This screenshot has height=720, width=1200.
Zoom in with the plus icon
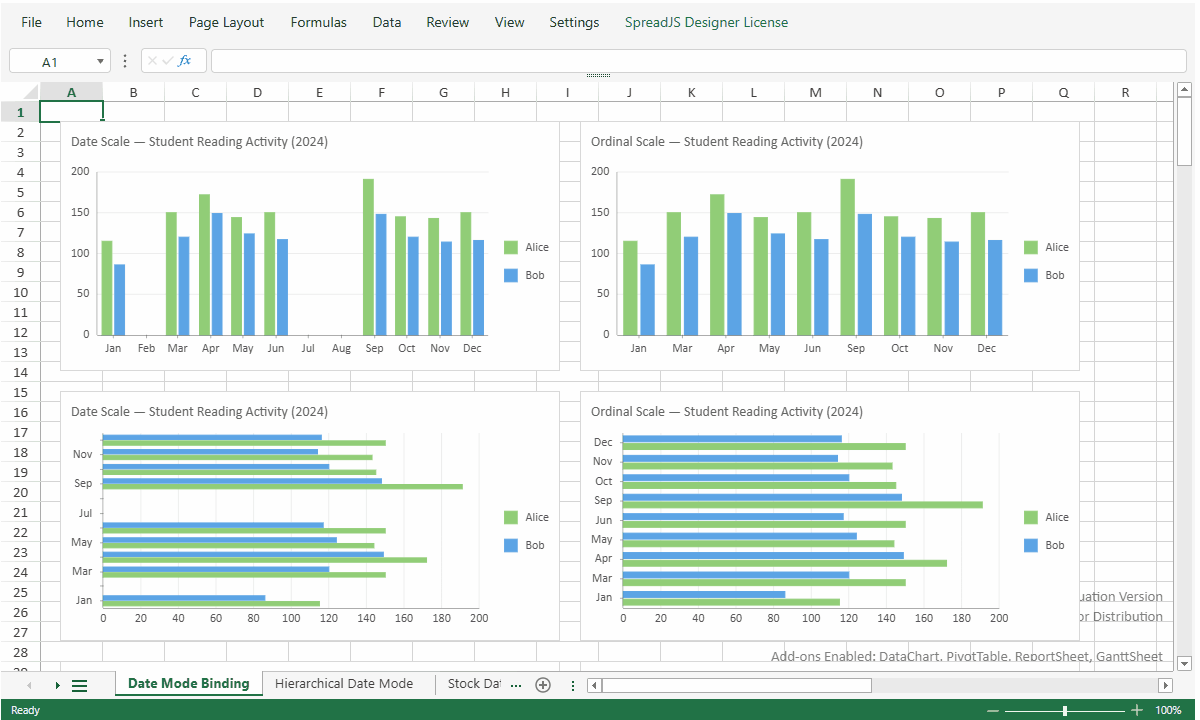tap(1137, 710)
